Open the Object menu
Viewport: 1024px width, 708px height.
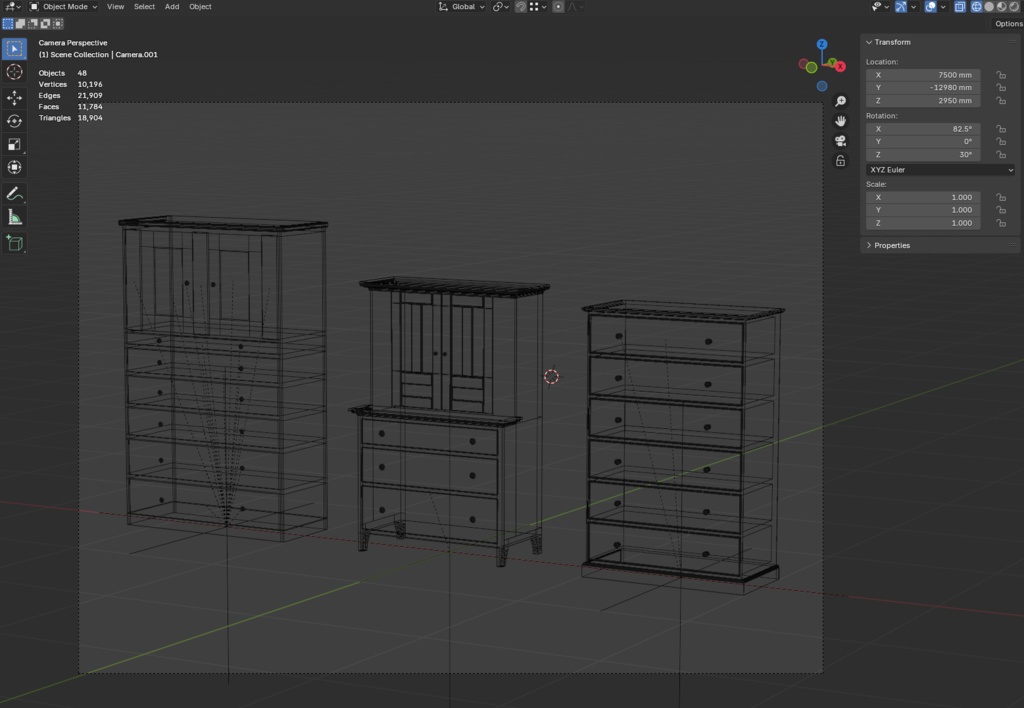tap(200, 7)
